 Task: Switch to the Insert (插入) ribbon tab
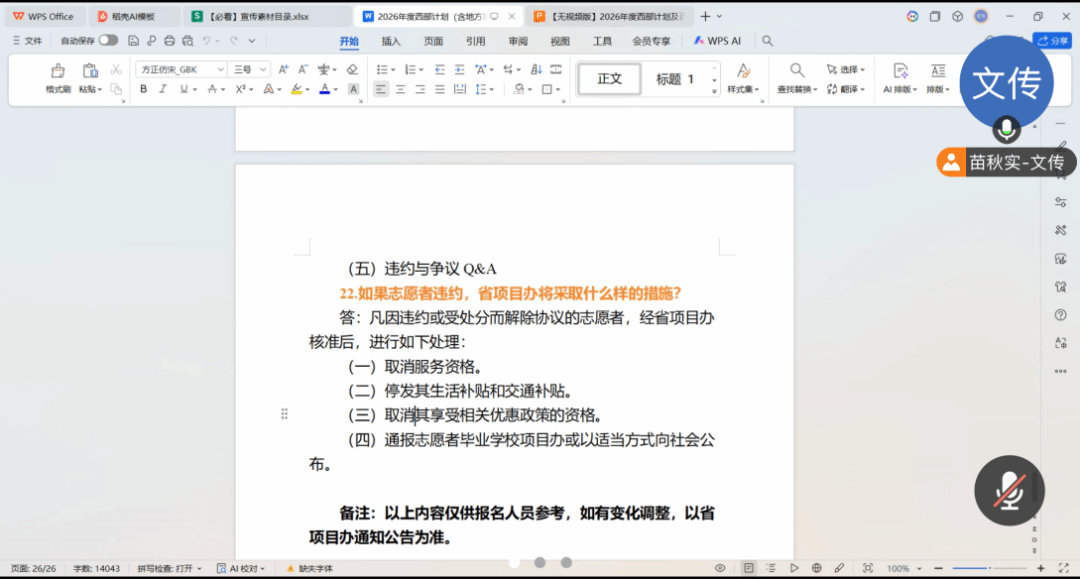click(391, 41)
